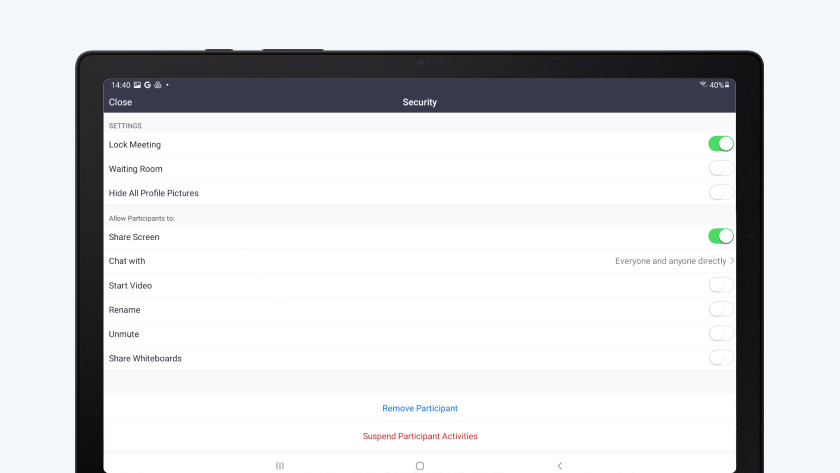The image size is (840, 473).
Task: Tap the Android recent apps icon
Action: (x=280, y=466)
